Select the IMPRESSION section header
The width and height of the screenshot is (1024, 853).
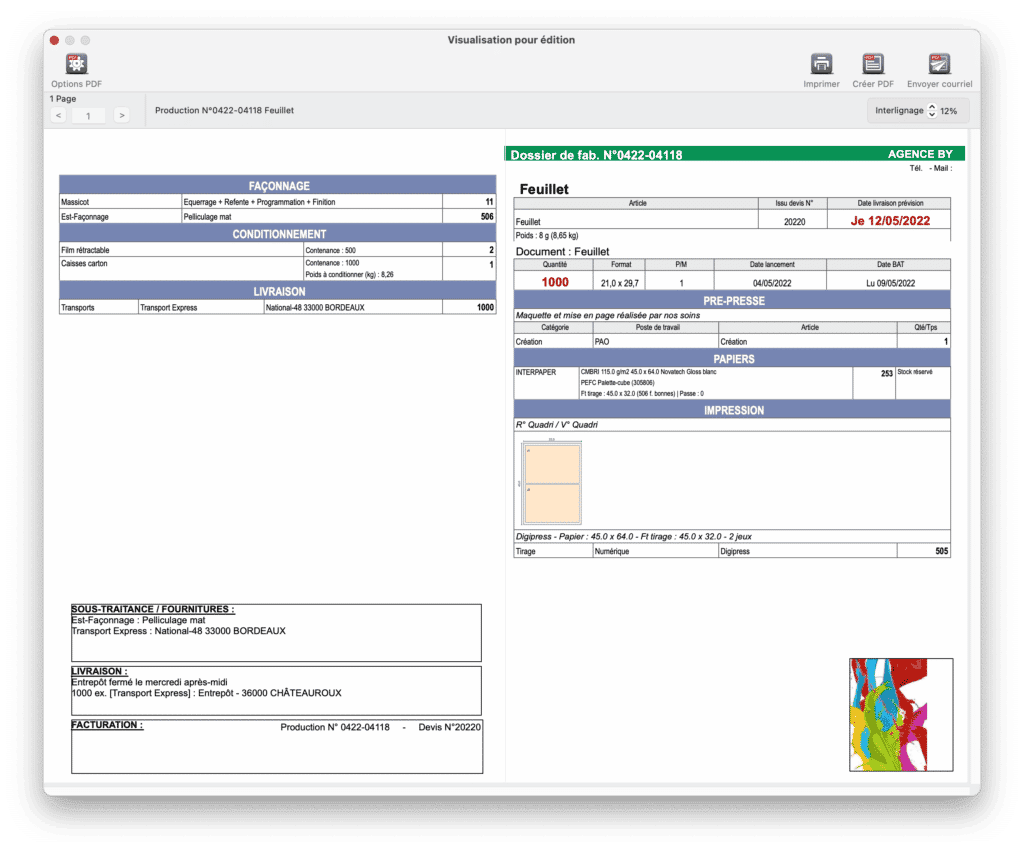point(733,410)
